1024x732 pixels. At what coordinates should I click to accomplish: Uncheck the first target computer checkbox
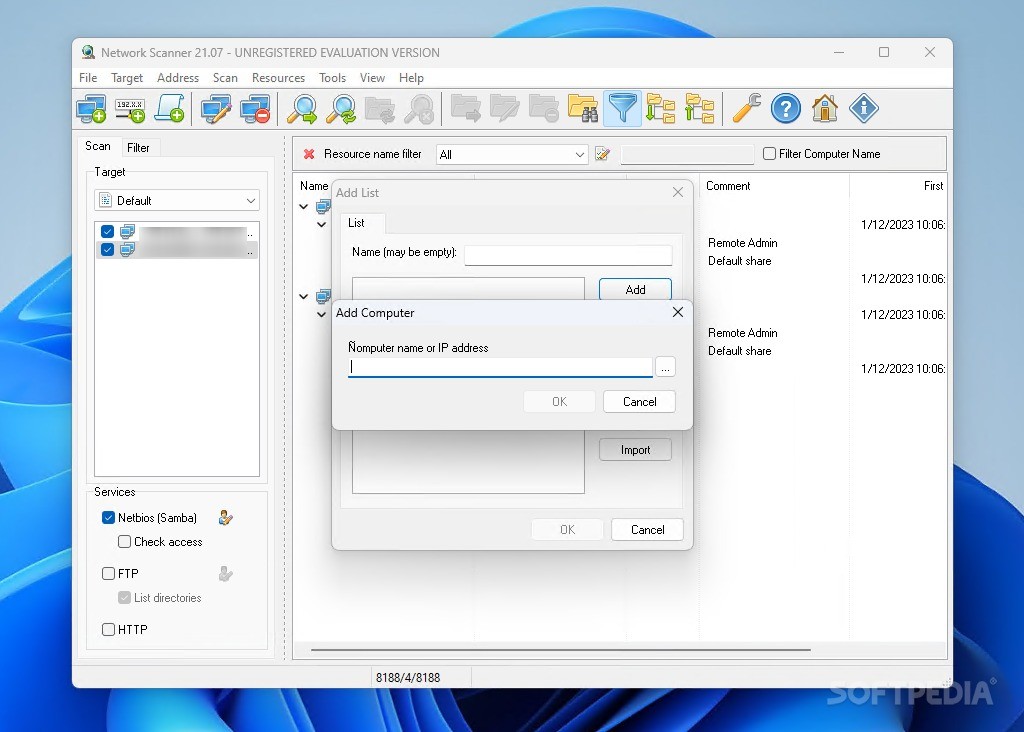pos(108,231)
